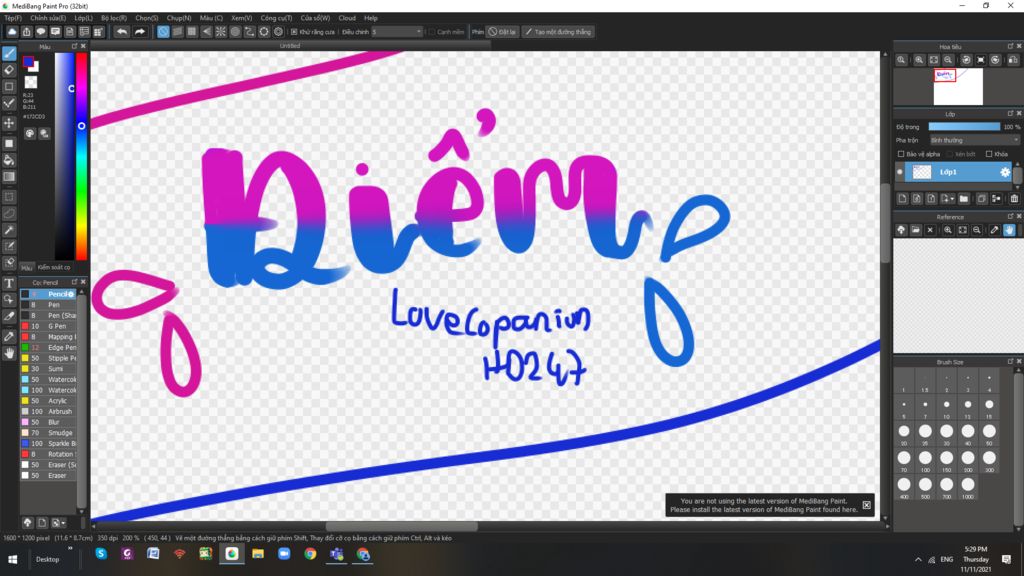Toggle the Cạnh mềm checkbox
This screenshot has height=576, width=1024.
tap(431, 31)
